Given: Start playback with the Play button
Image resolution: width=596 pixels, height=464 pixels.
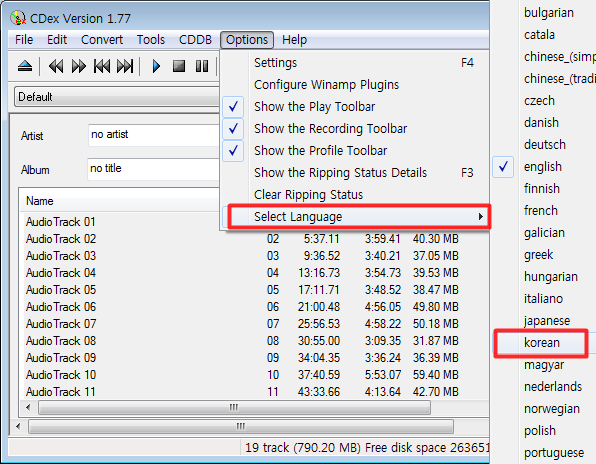Looking at the screenshot, I should tap(156, 67).
